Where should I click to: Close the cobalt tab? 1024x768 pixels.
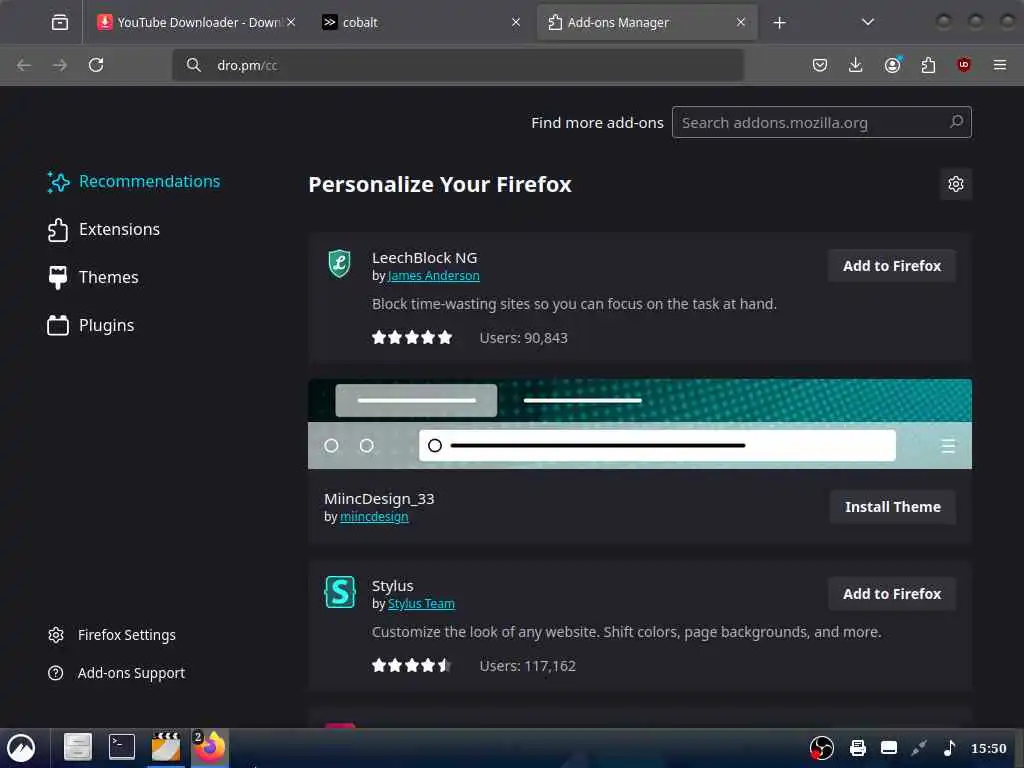point(516,23)
